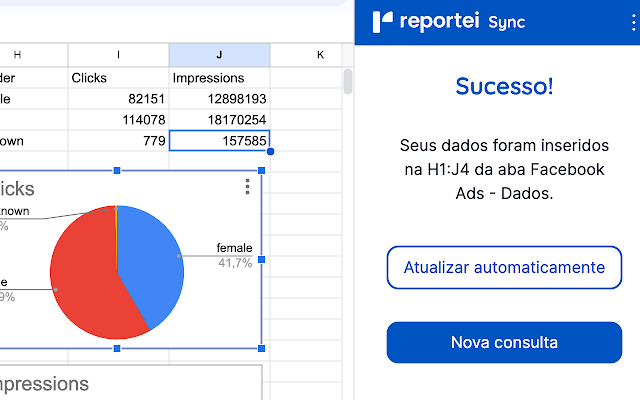Select cell with value 114078

pos(118,120)
